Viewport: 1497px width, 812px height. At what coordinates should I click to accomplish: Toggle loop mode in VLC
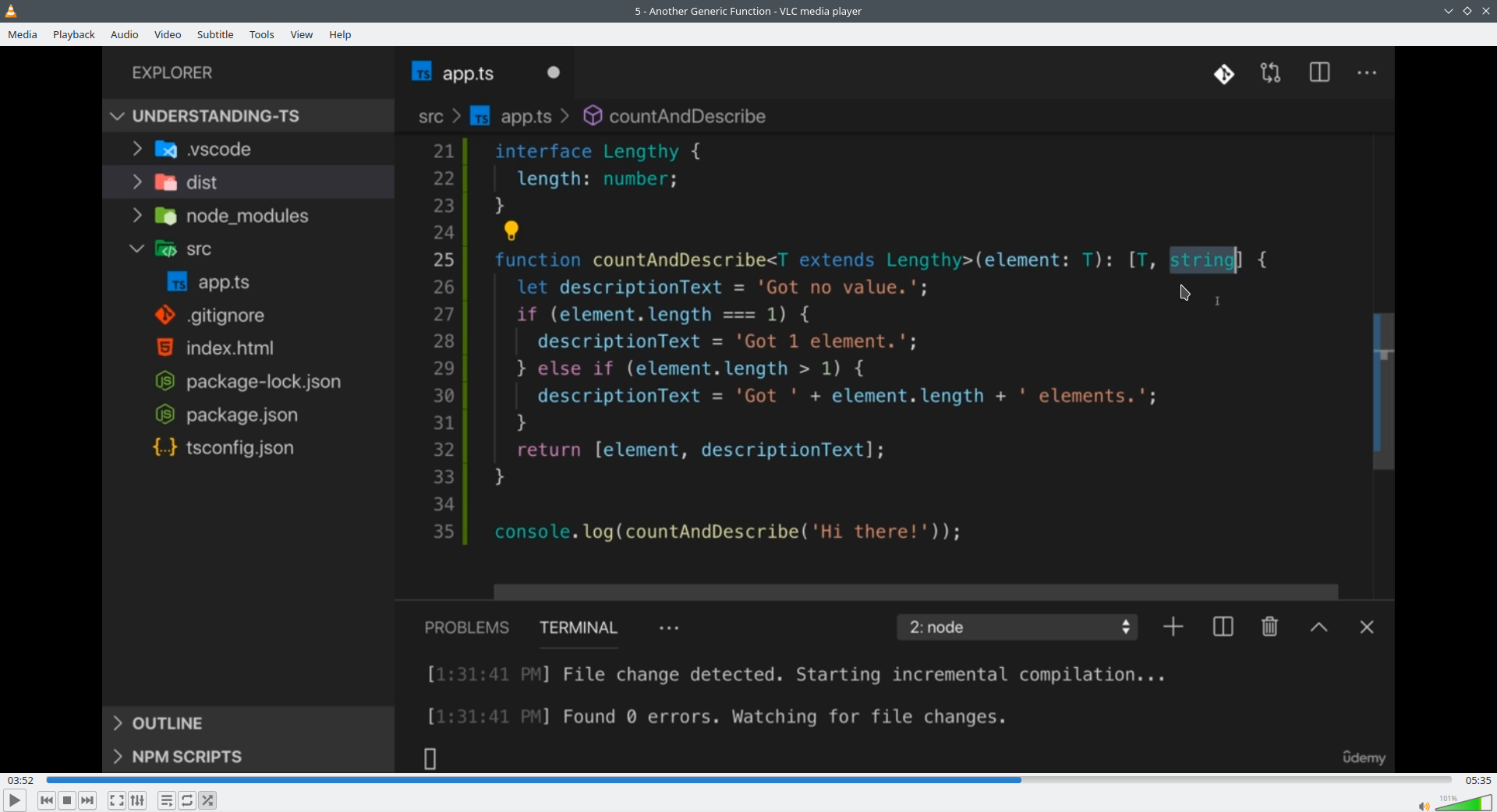tap(187, 800)
